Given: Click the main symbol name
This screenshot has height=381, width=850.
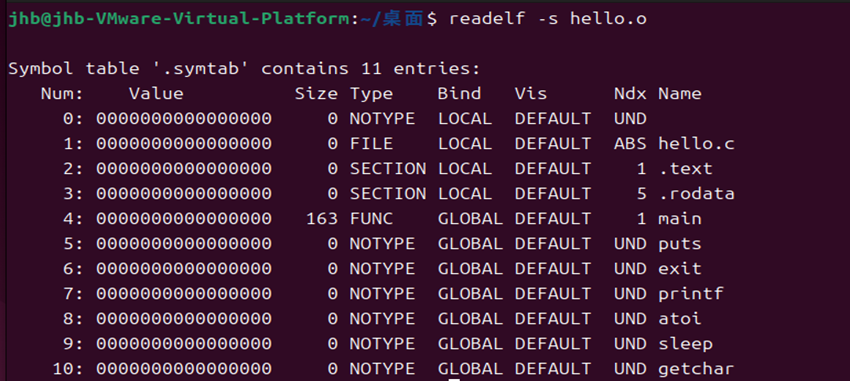Looking at the screenshot, I should tap(680, 218).
